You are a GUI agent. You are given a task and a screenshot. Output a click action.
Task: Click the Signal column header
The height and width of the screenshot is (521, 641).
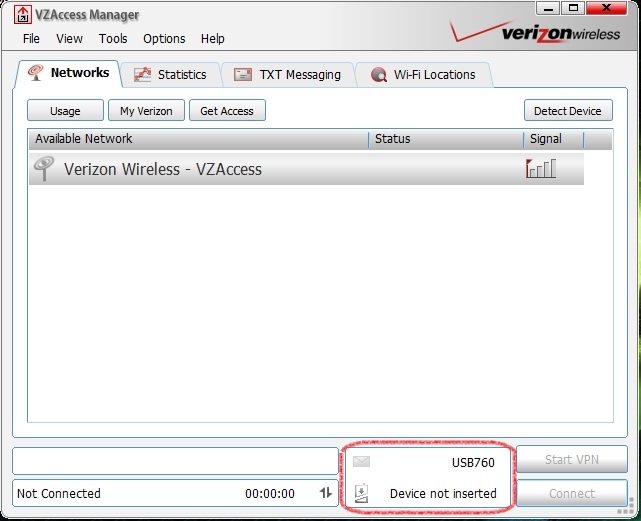click(x=554, y=139)
